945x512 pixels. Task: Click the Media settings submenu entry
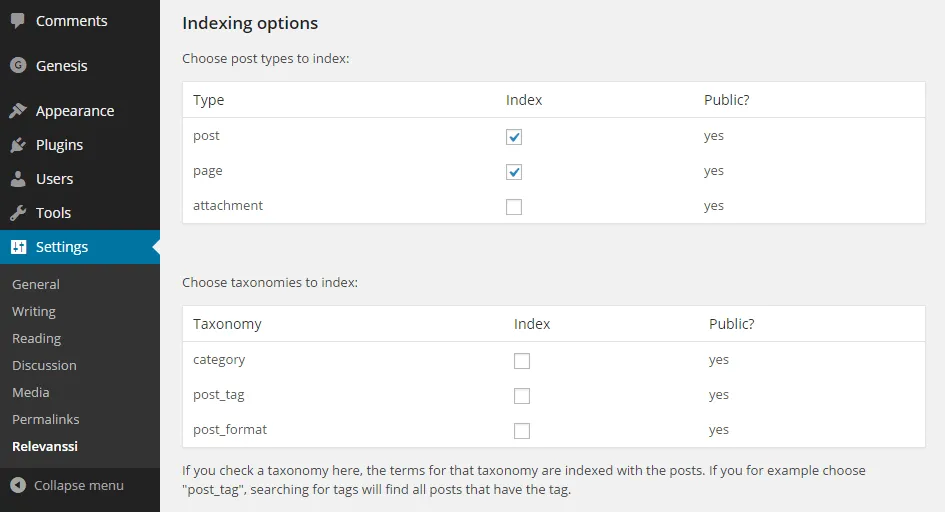click(x=31, y=392)
